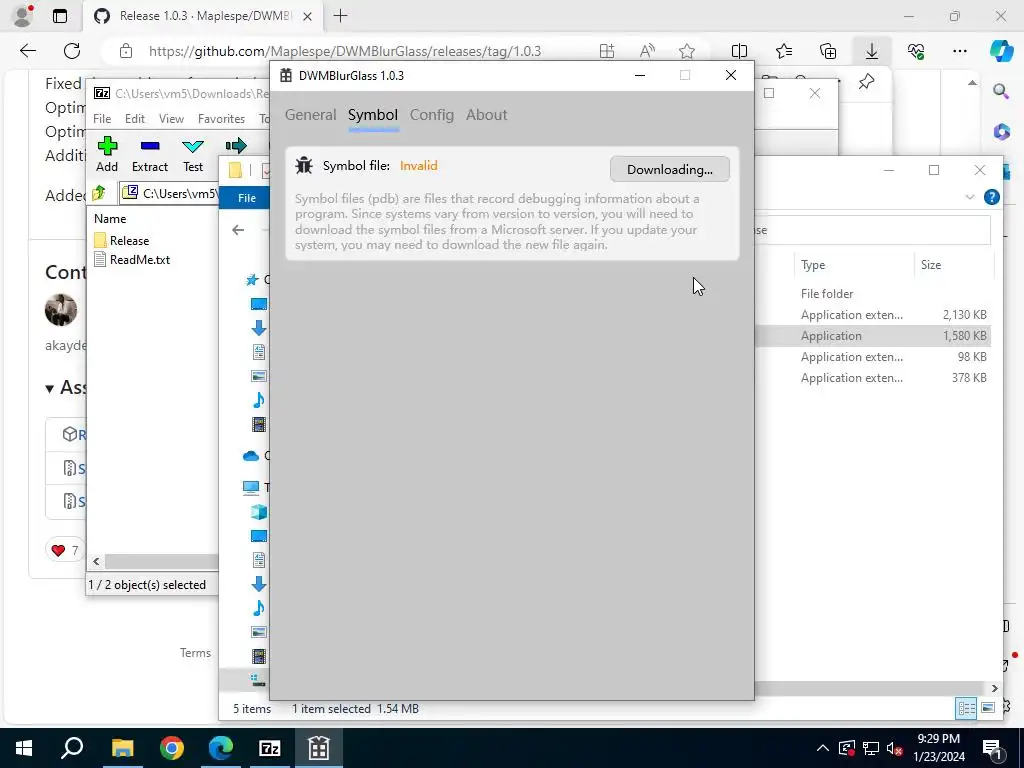The height and width of the screenshot is (768, 1024).
Task: Switch Explorer to large icons view
Action: (x=988, y=708)
